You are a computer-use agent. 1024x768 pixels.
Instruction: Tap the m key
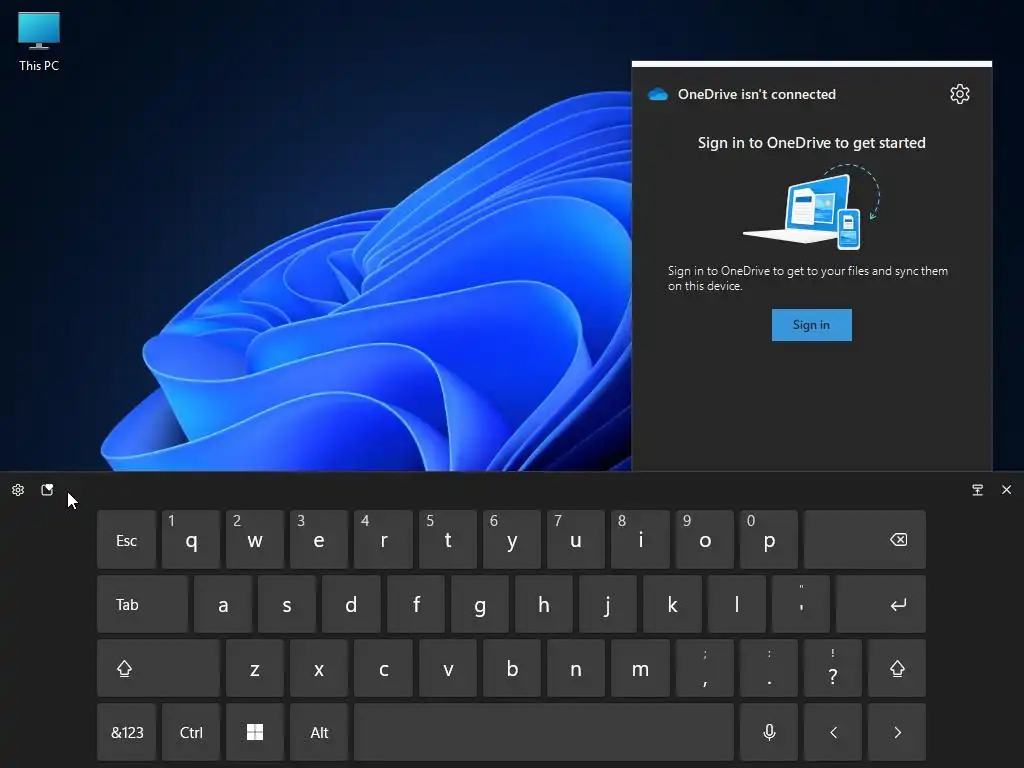click(x=640, y=668)
